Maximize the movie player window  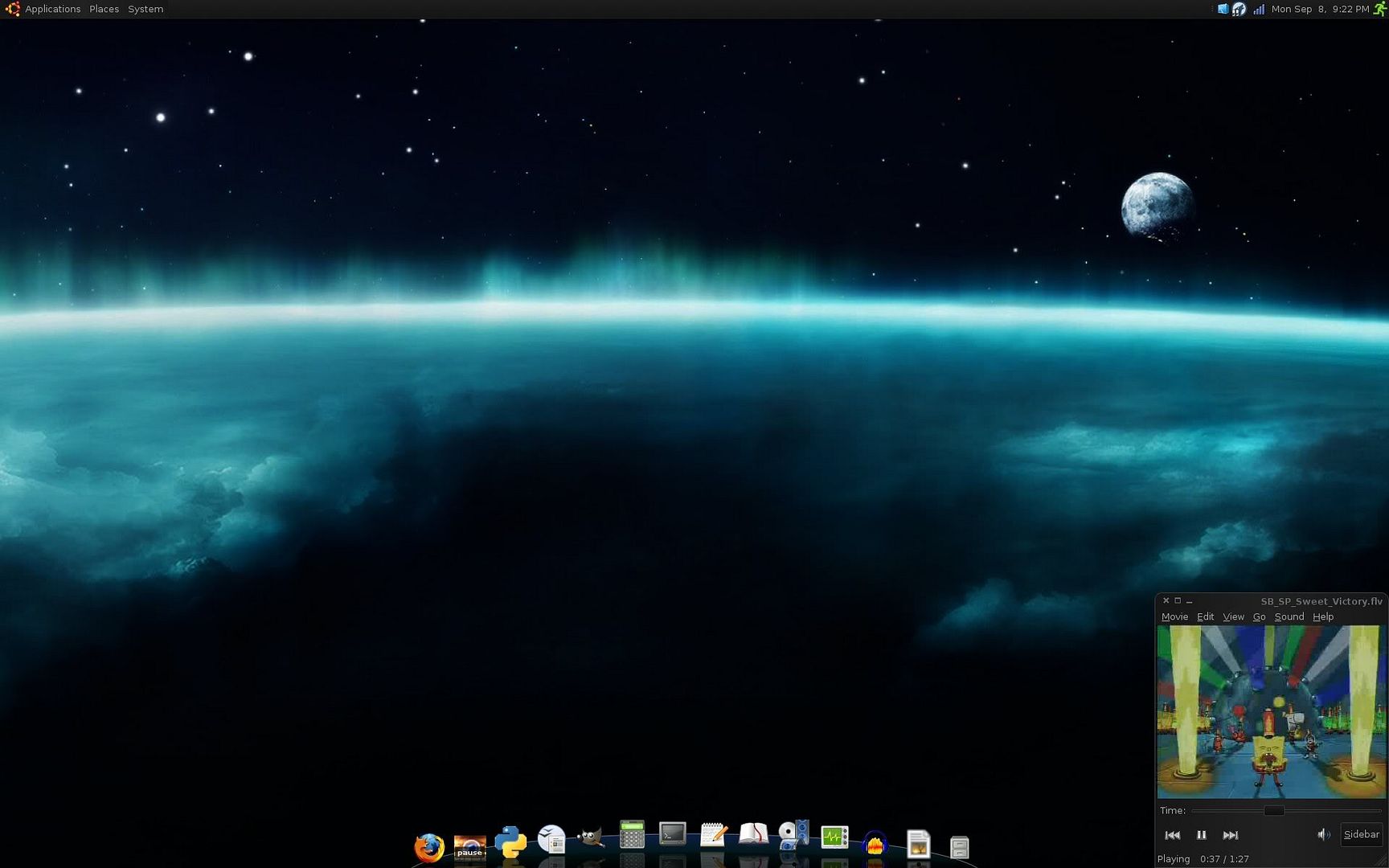coord(1178,600)
